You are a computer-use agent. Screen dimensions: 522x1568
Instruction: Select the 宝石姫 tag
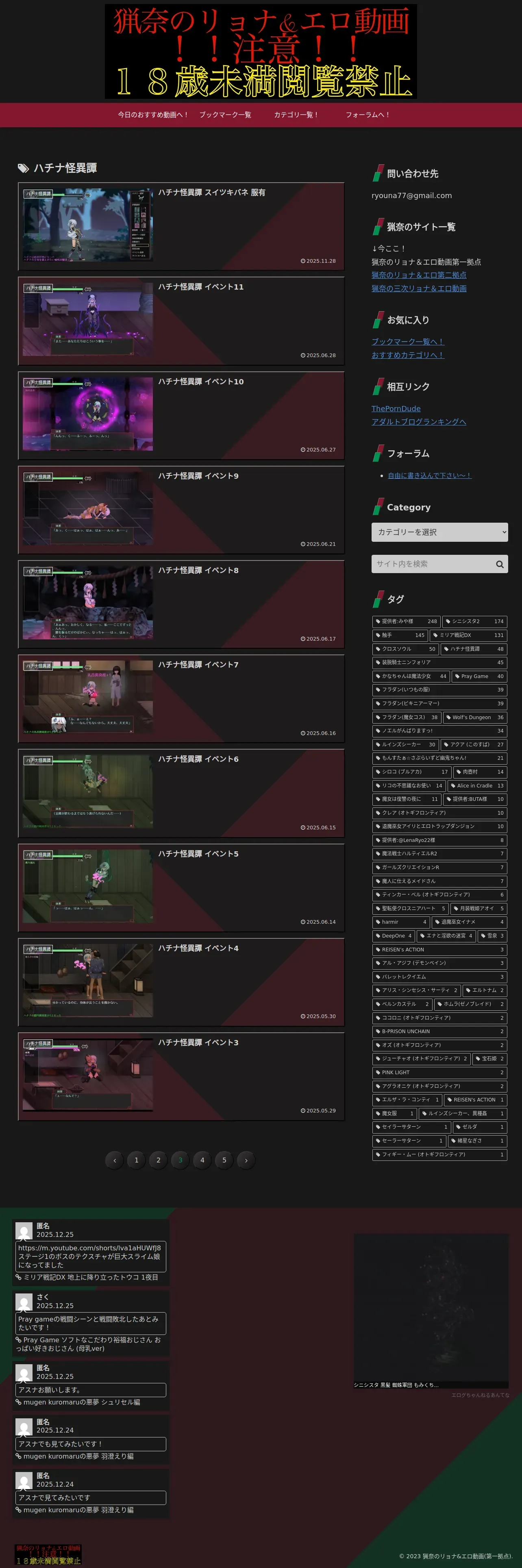tap(490, 1058)
